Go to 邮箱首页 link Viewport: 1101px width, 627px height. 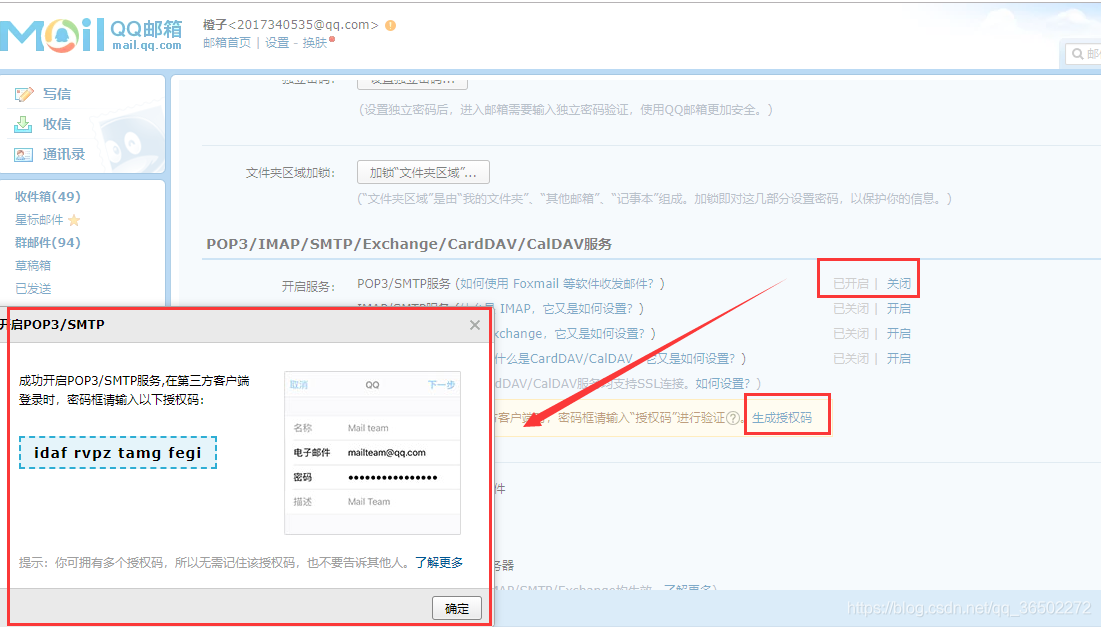point(227,43)
